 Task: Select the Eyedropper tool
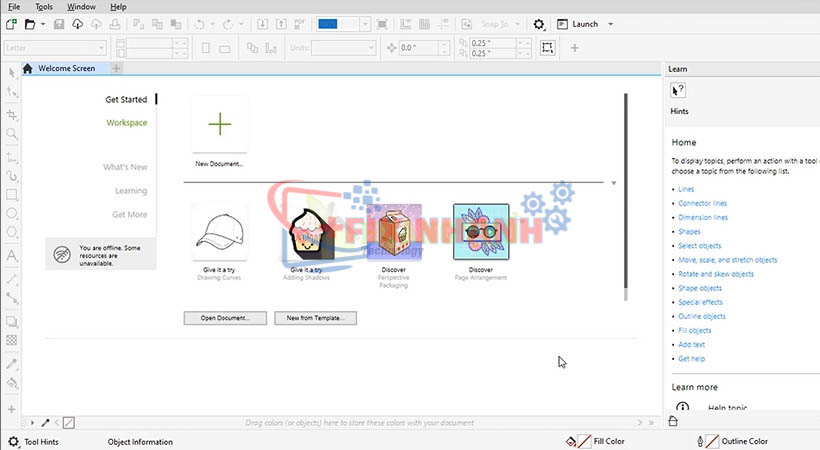pos(12,364)
